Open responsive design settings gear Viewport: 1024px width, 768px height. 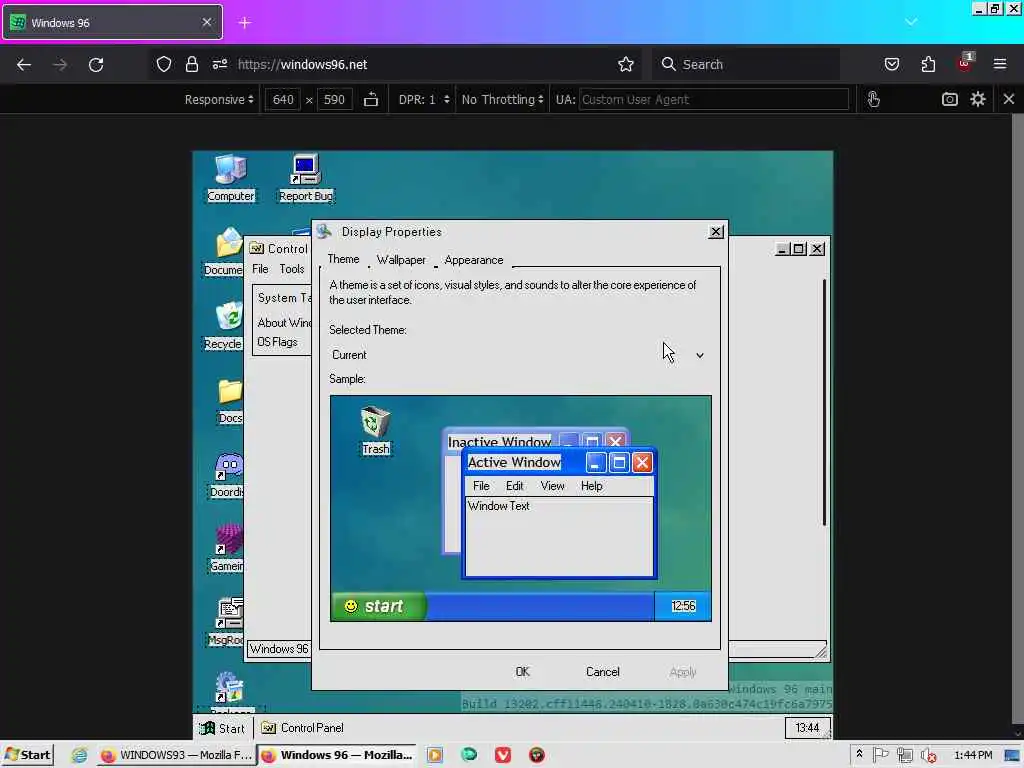click(978, 99)
